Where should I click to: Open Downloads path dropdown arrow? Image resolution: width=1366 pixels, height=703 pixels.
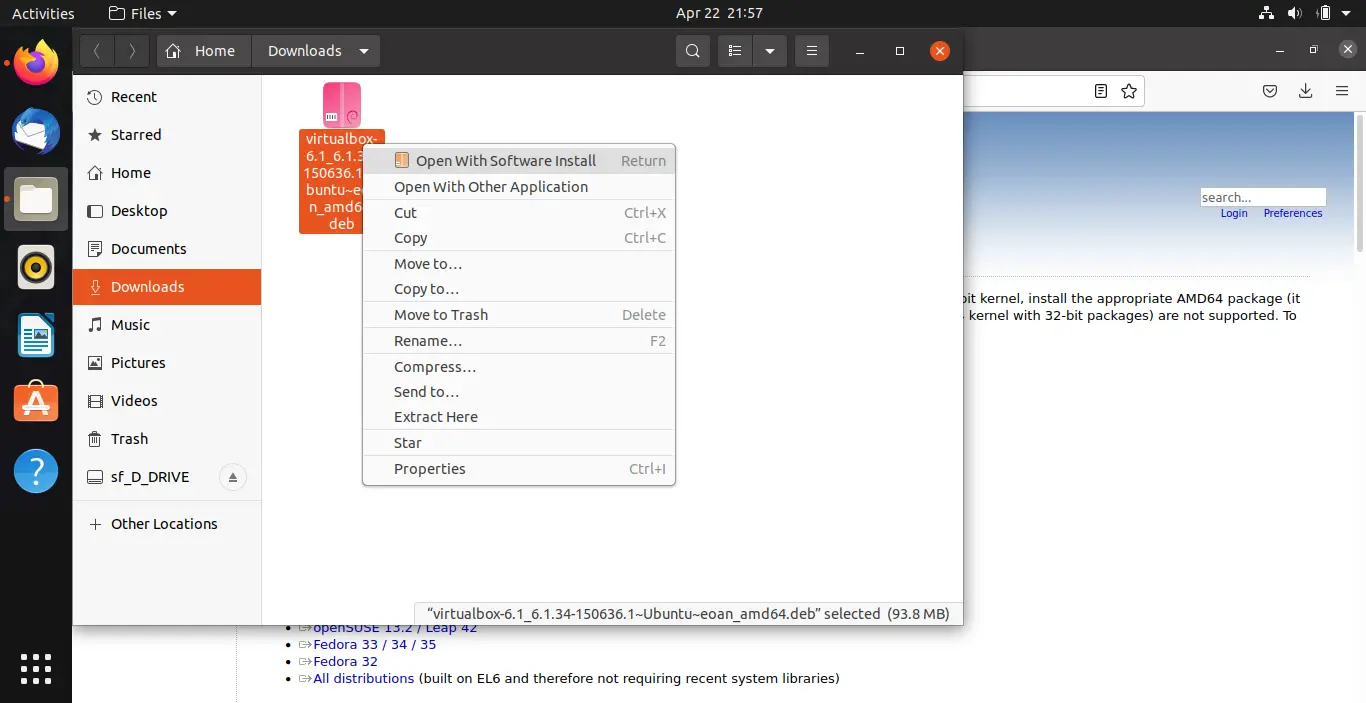click(x=364, y=51)
